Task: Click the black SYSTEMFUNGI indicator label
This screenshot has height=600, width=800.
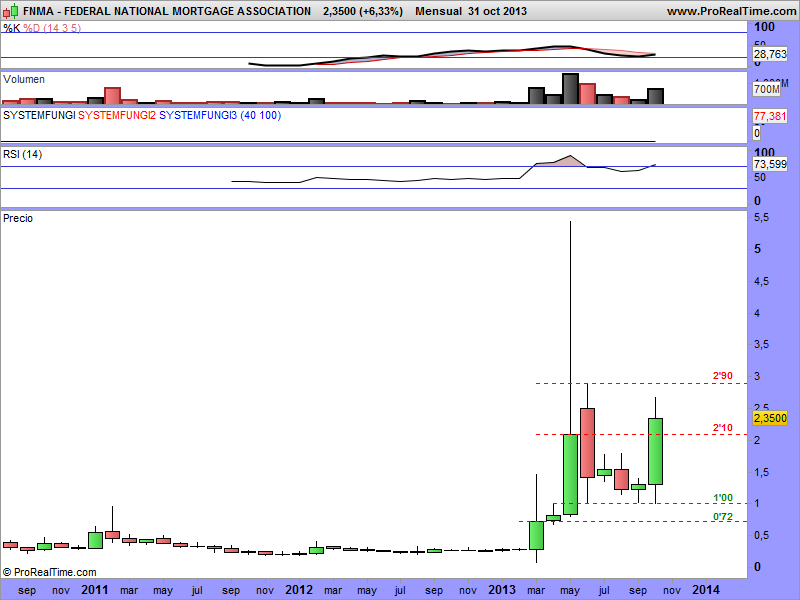Action: coord(39,115)
